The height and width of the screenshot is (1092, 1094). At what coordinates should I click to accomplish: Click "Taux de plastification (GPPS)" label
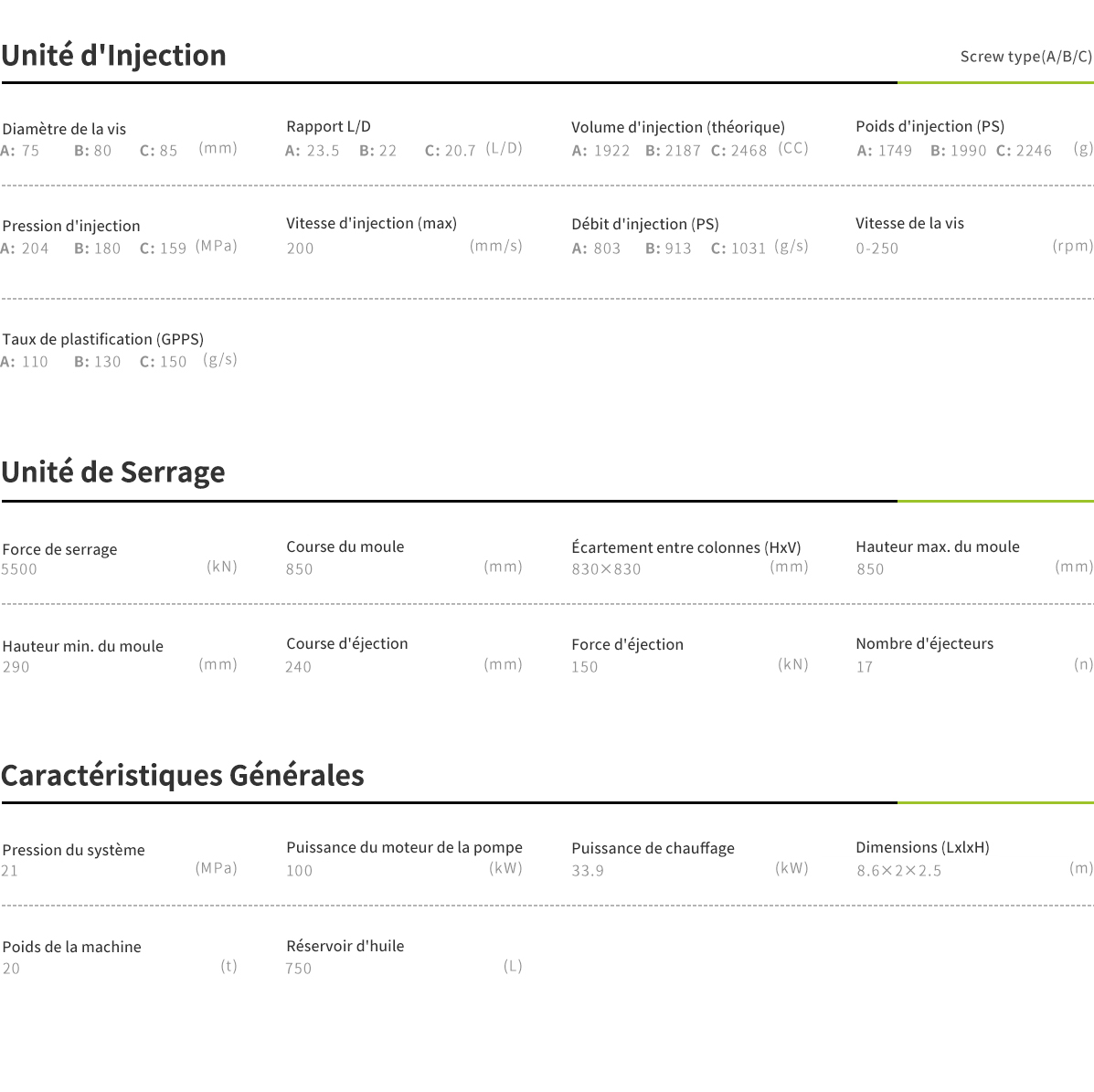[102, 339]
